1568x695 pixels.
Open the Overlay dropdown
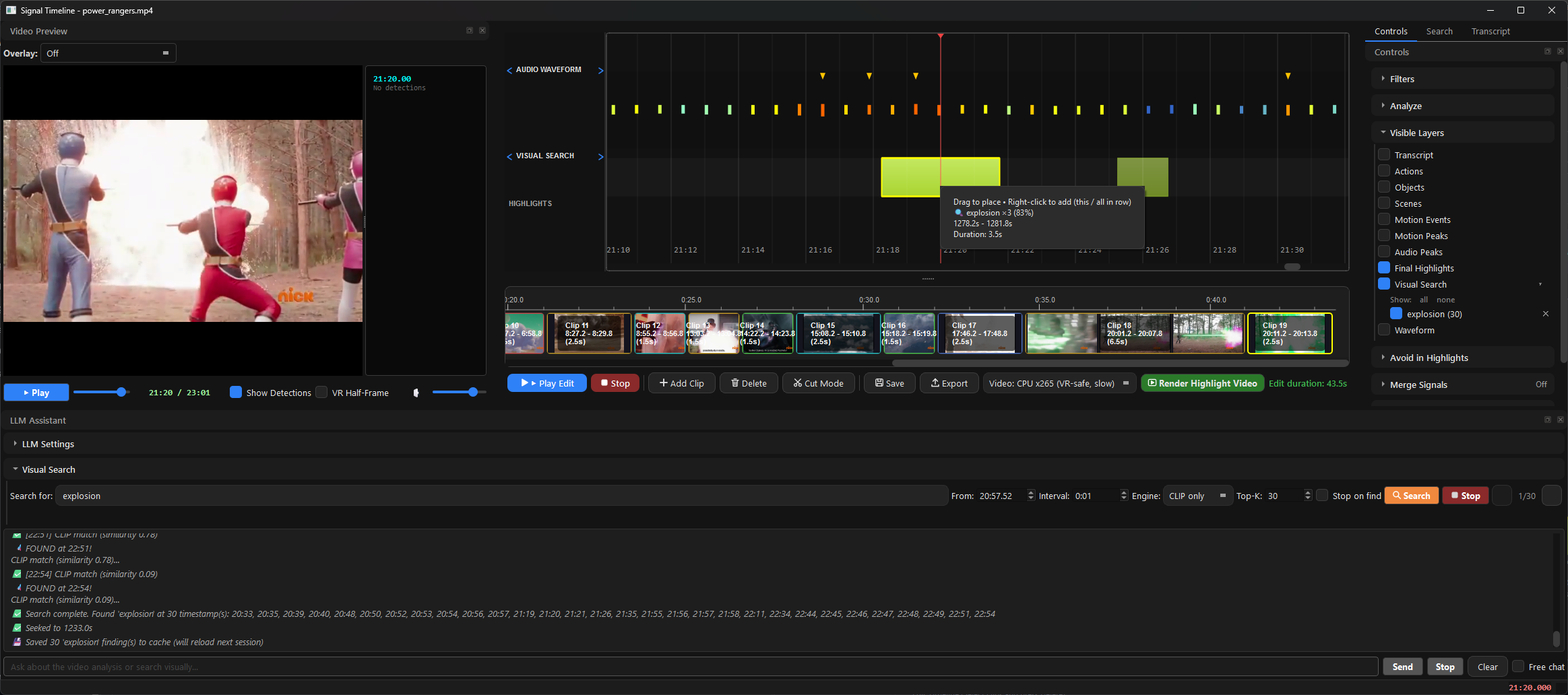[108, 53]
